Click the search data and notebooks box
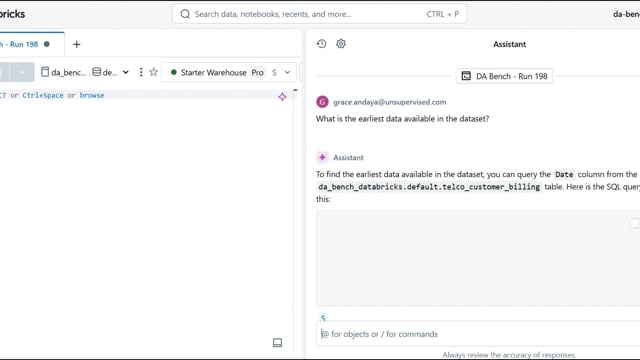Image resolution: width=640 pixels, height=360 pixels. 319,14
